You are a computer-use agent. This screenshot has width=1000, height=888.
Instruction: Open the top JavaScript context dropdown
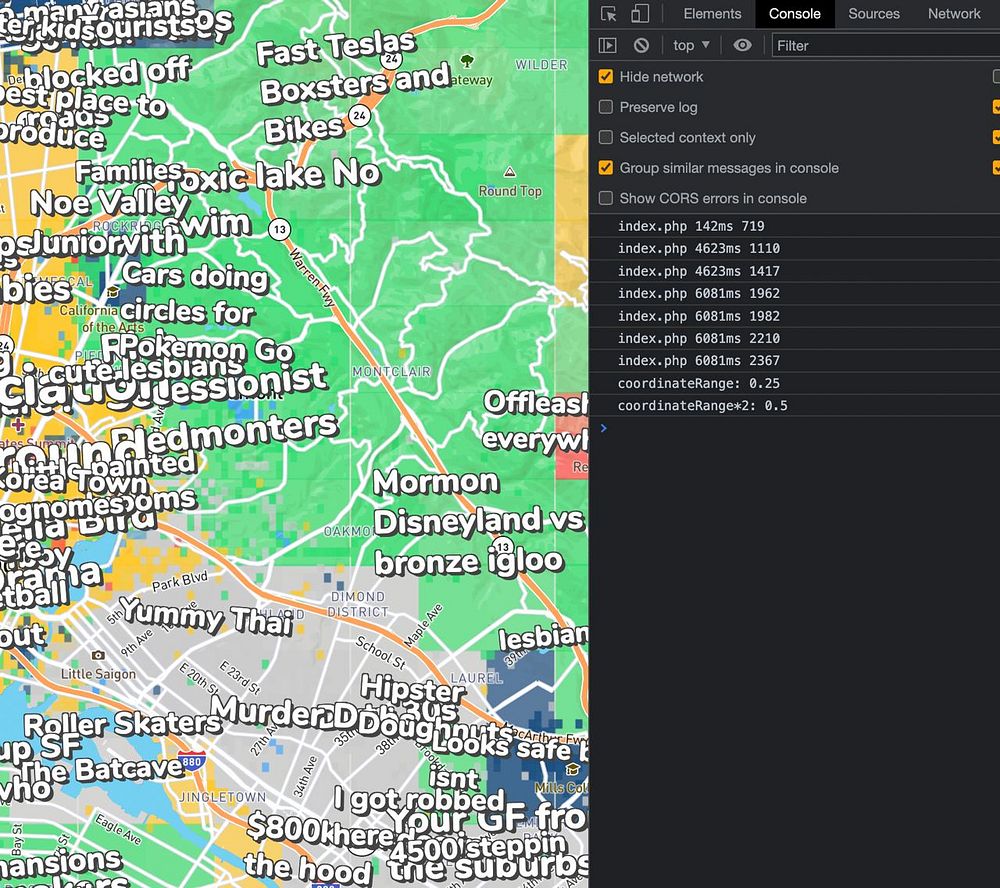pyautogui.click(x=691, y=45)
